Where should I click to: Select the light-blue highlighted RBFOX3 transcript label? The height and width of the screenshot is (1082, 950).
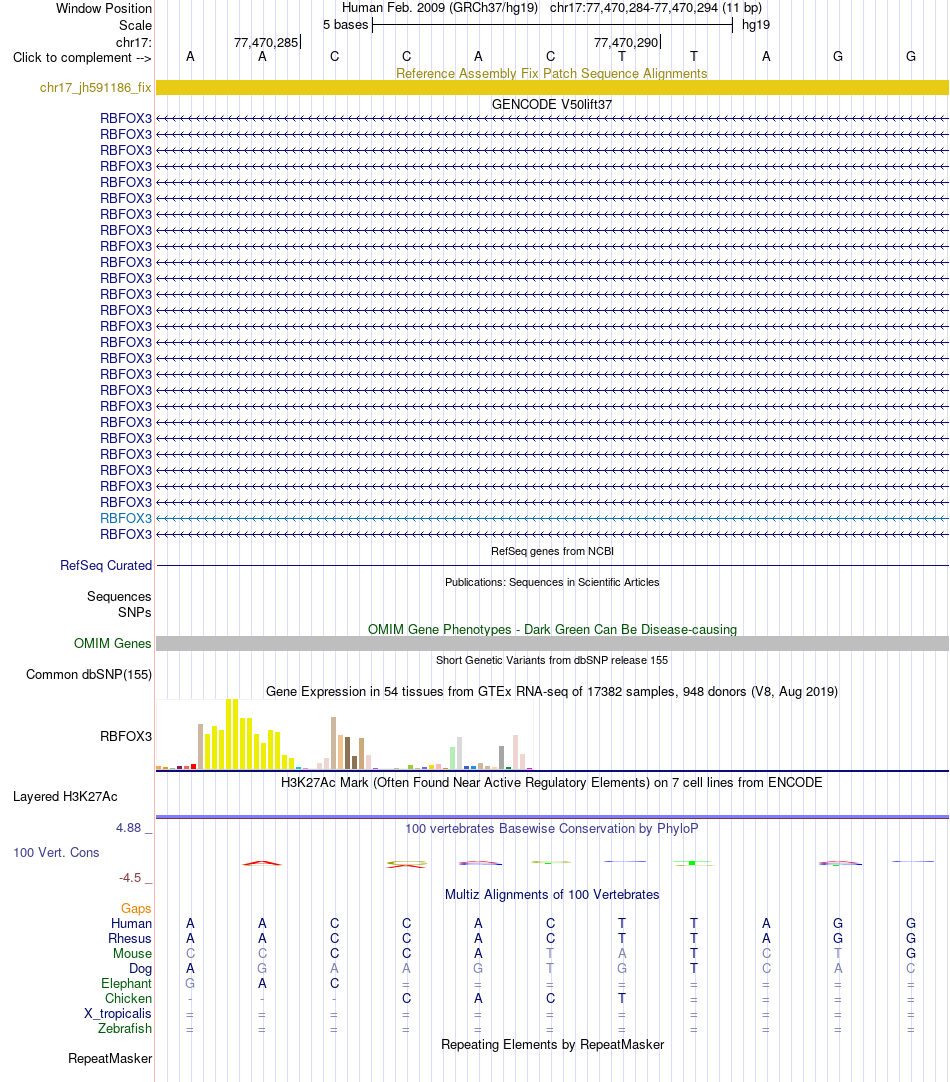pos(126,518)
